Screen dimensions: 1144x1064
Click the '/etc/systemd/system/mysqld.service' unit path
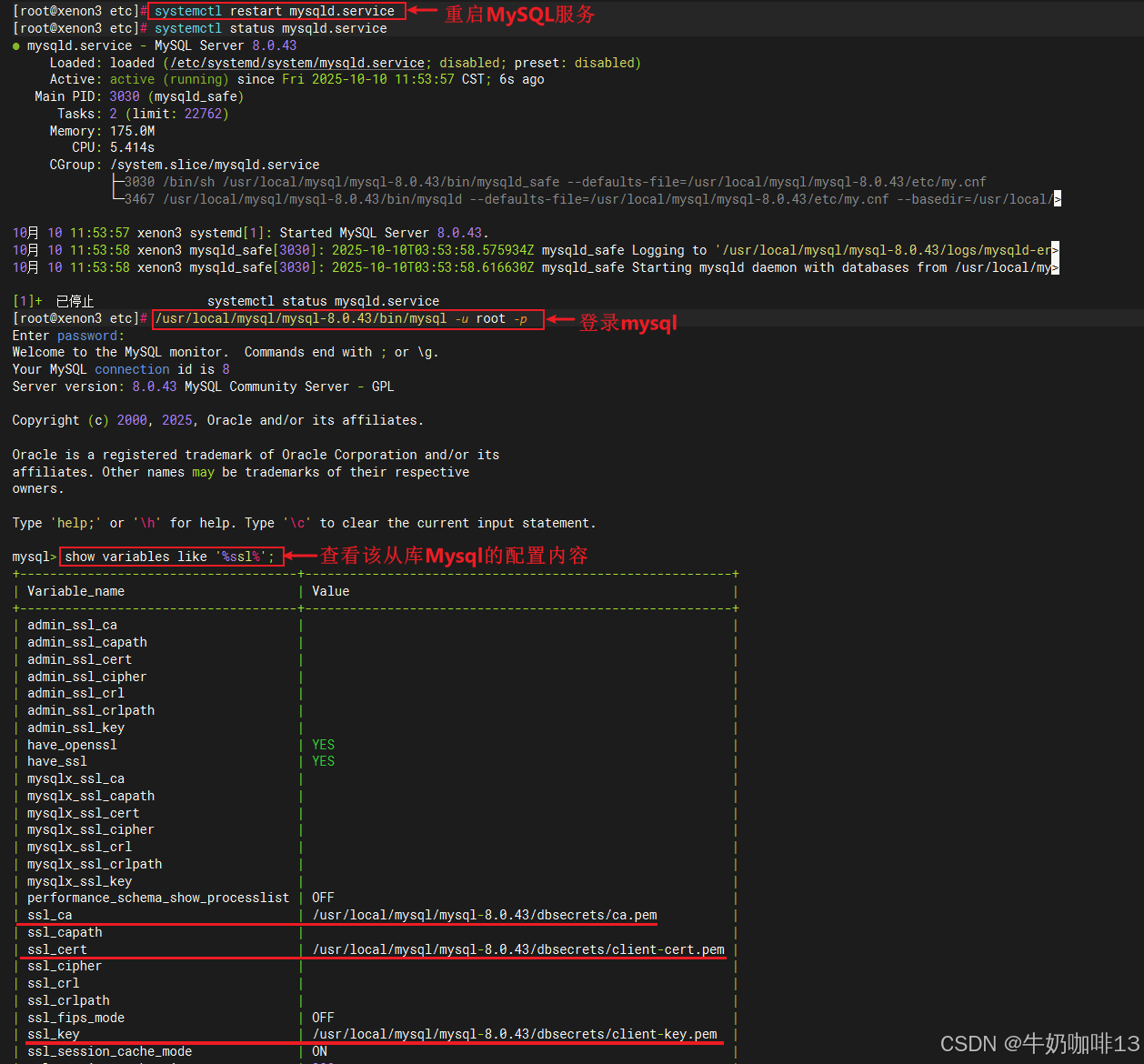click(297, 63)
